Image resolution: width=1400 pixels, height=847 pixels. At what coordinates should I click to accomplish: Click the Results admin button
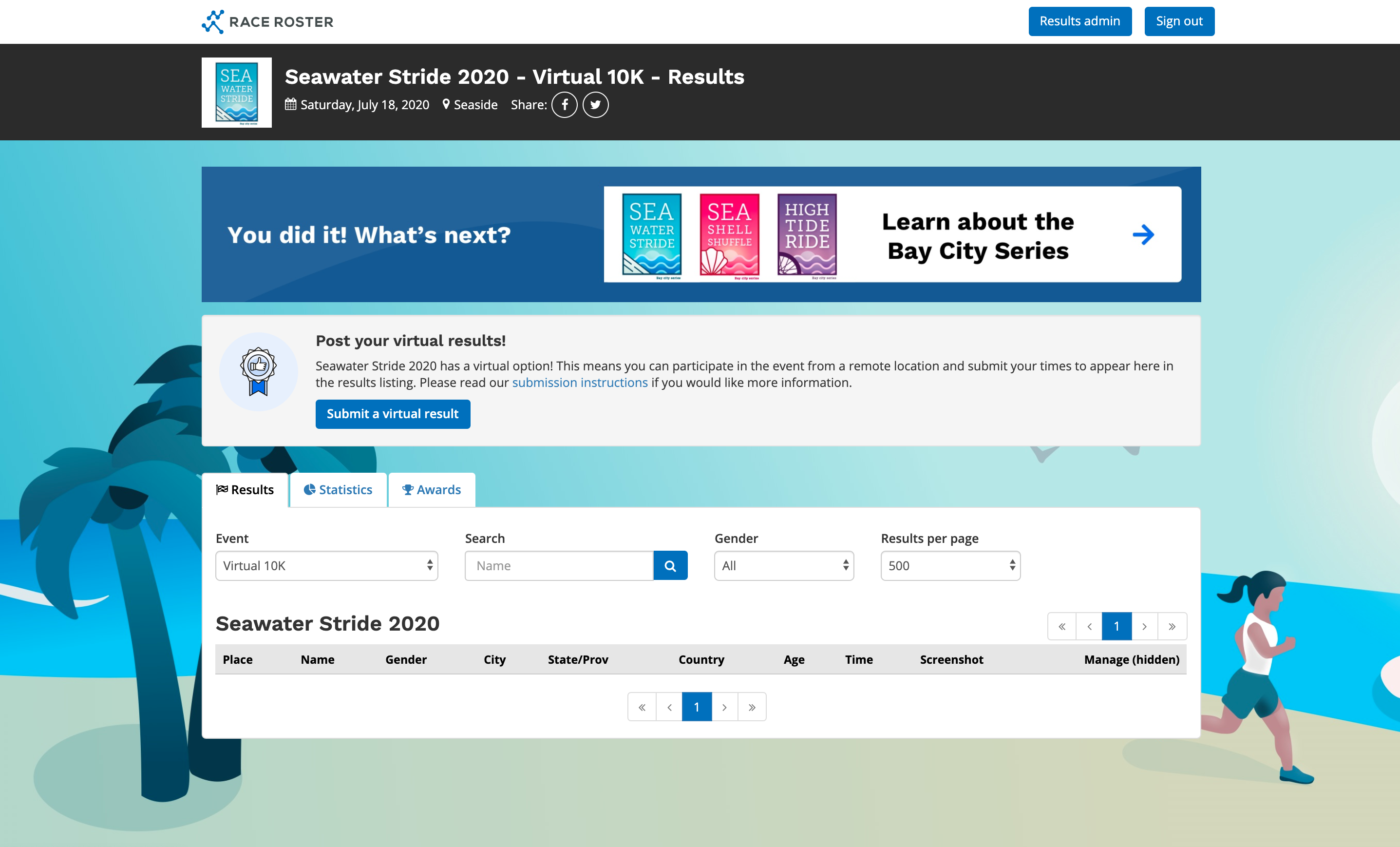tap(1079, 21)
